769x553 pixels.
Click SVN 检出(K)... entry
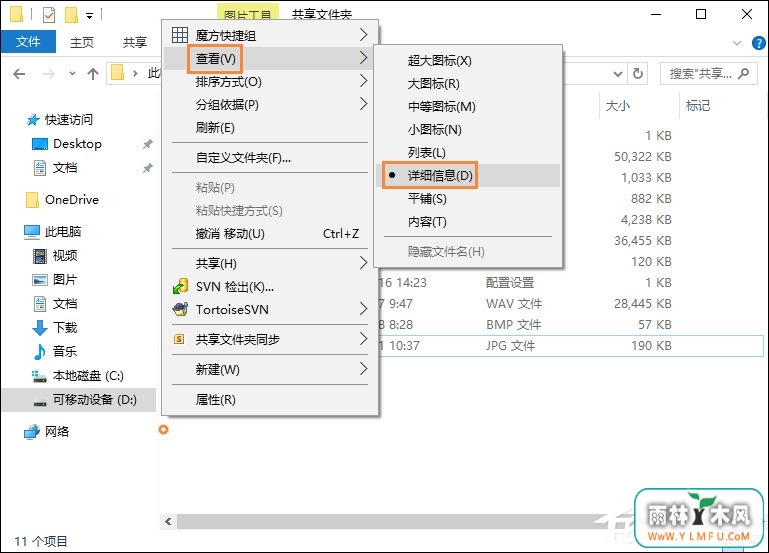pos(270,287)
